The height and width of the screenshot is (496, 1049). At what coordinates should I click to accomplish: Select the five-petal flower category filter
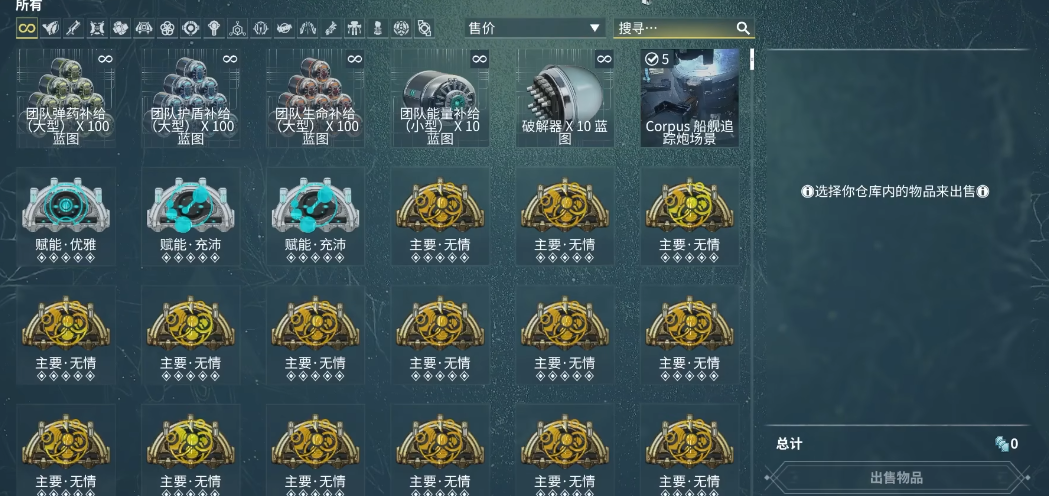tap(167, 28)
